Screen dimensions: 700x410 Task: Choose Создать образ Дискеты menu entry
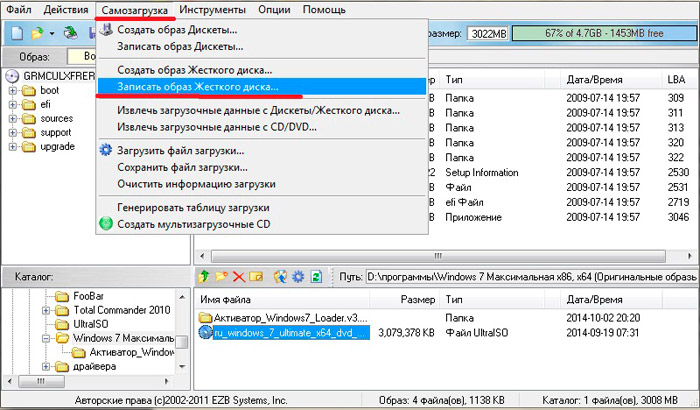click(x=262, y=30)
